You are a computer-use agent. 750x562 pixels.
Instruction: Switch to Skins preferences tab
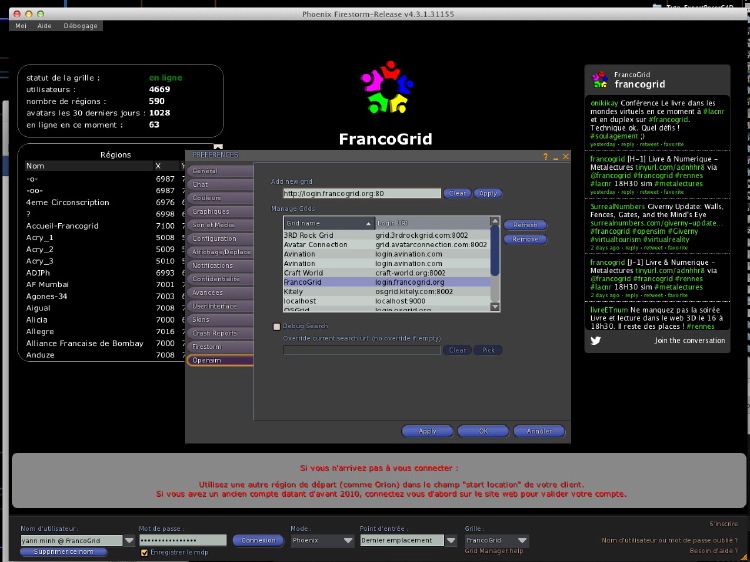pyautogui.click(x=220, y=320)
